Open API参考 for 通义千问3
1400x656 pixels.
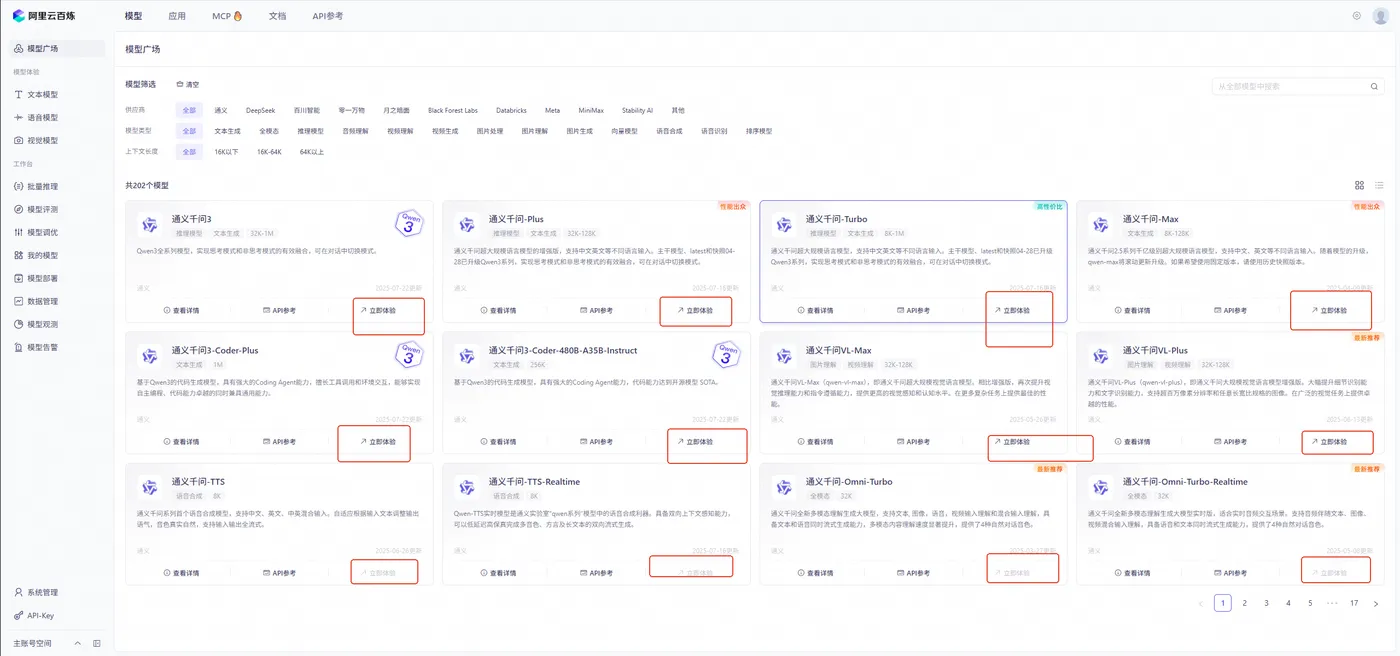pyautogui.click(x=279, y=310)
